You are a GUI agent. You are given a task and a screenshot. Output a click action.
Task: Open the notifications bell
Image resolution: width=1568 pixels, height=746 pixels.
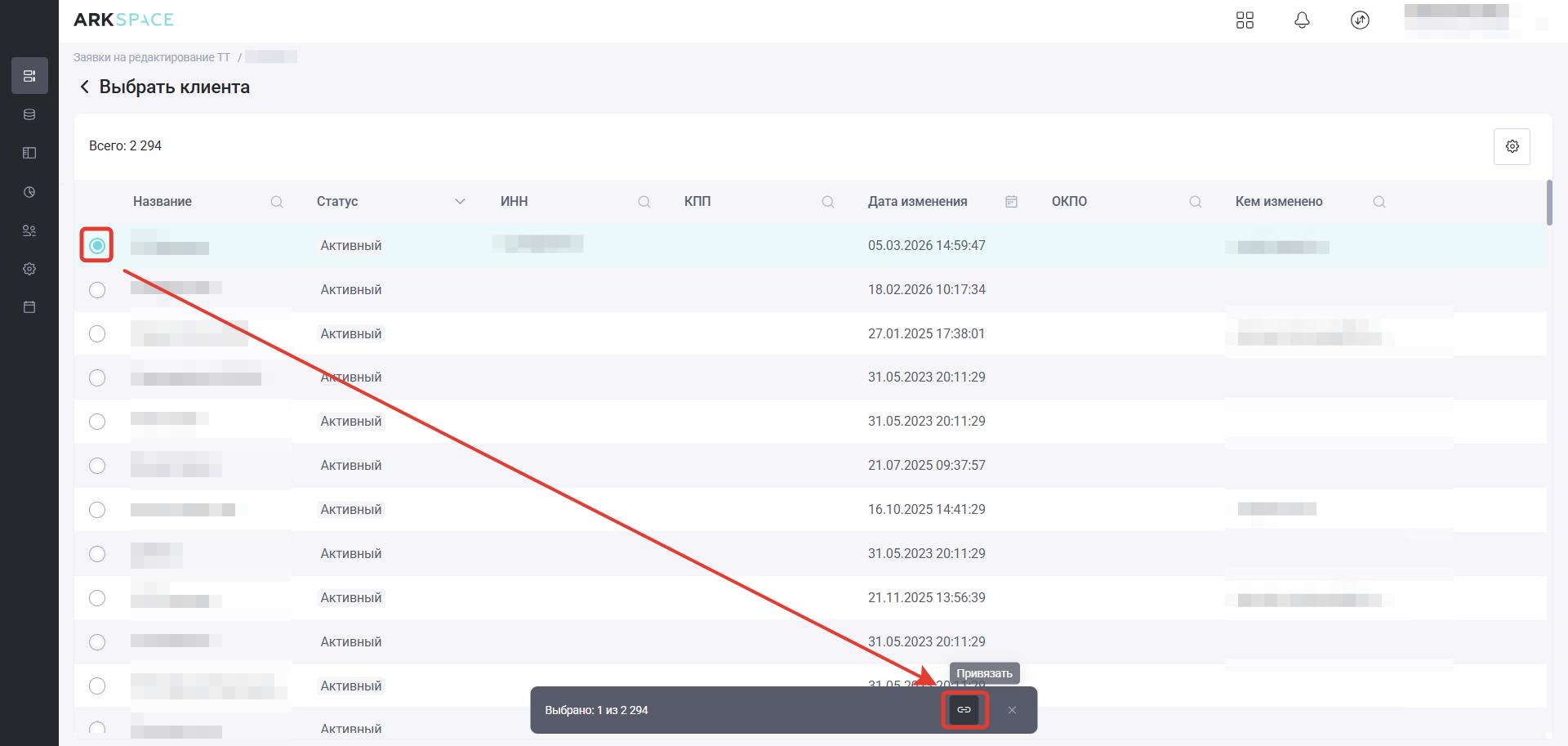tap(1302, 20)
